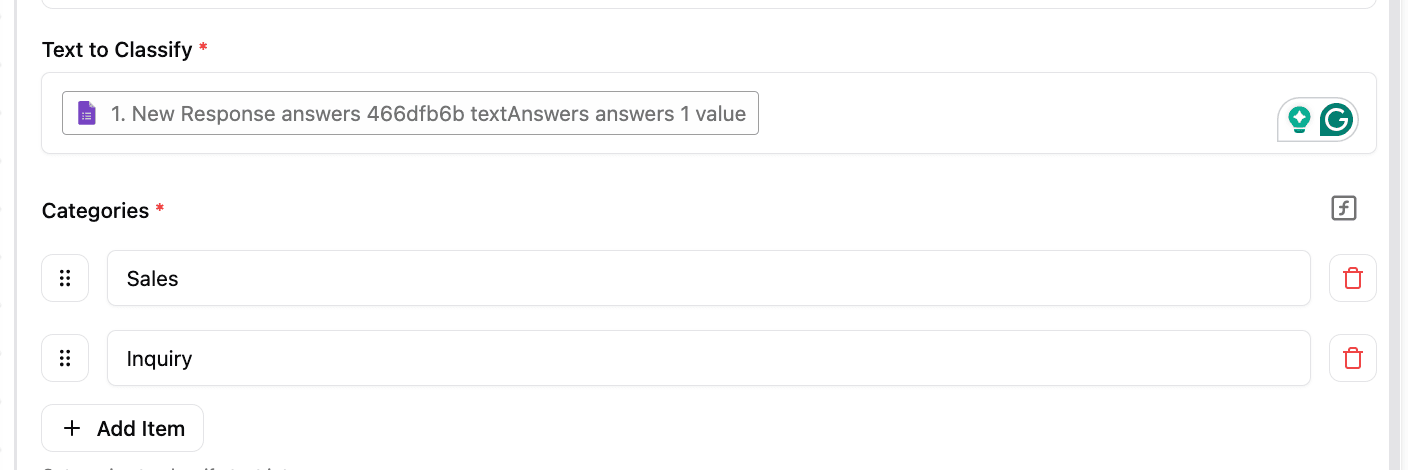Click the red asterisk beside Categories
This screenshot has width=1408, height=470.
click(x=159, y=209)
